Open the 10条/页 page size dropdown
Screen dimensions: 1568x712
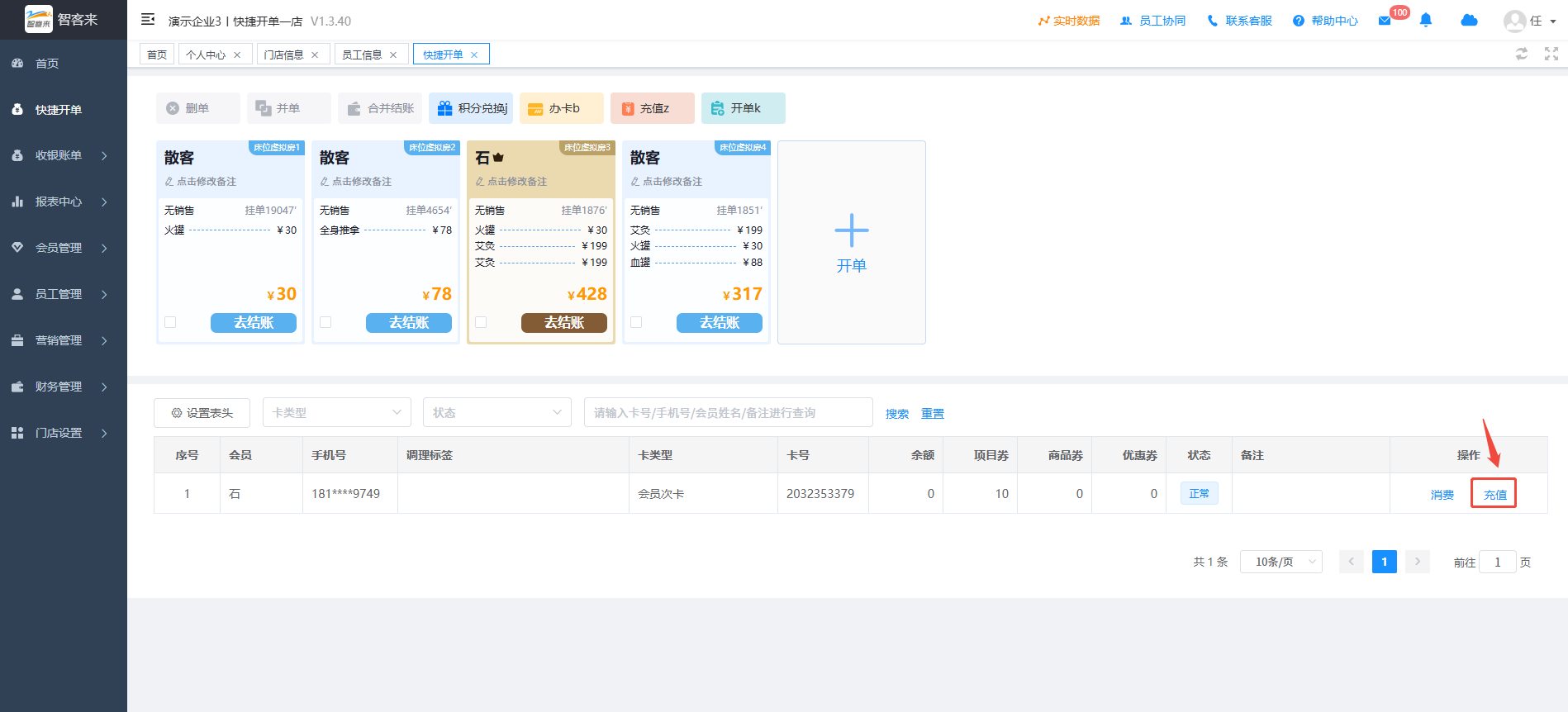tap(1281, 562)
